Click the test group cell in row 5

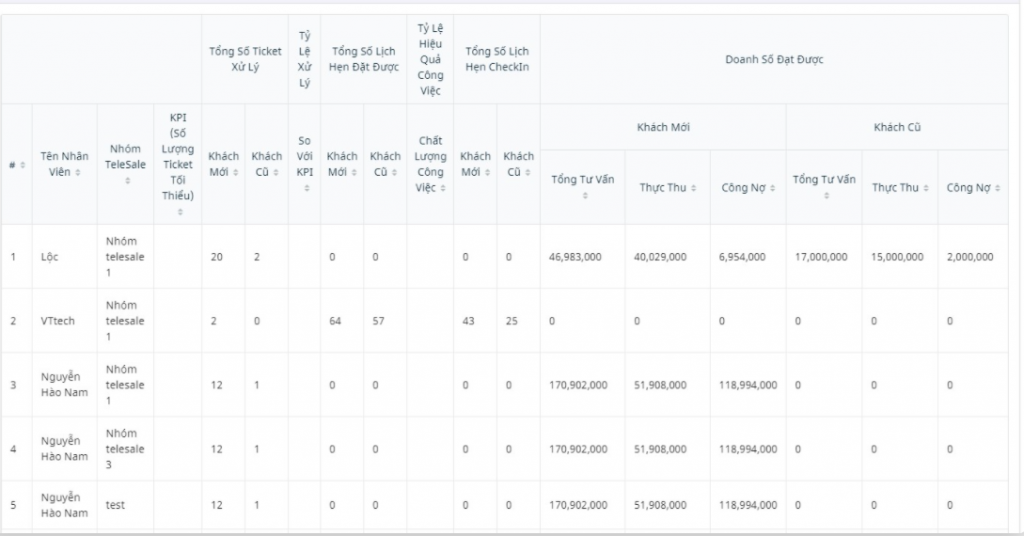coord(116,505)
